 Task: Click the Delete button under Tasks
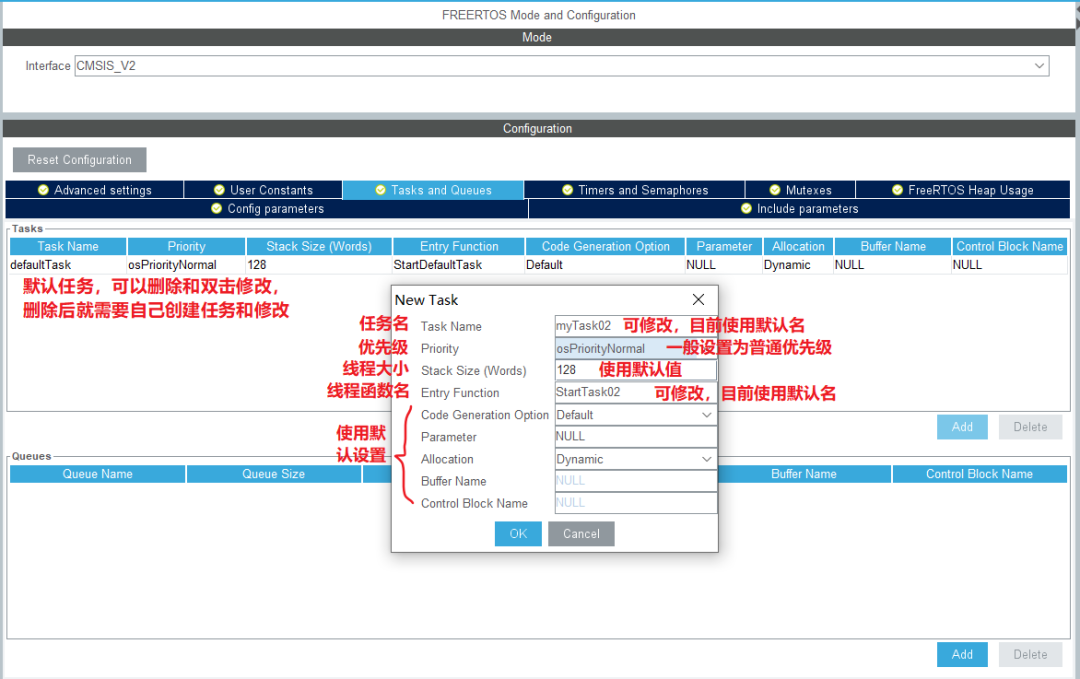(1030, 427)
